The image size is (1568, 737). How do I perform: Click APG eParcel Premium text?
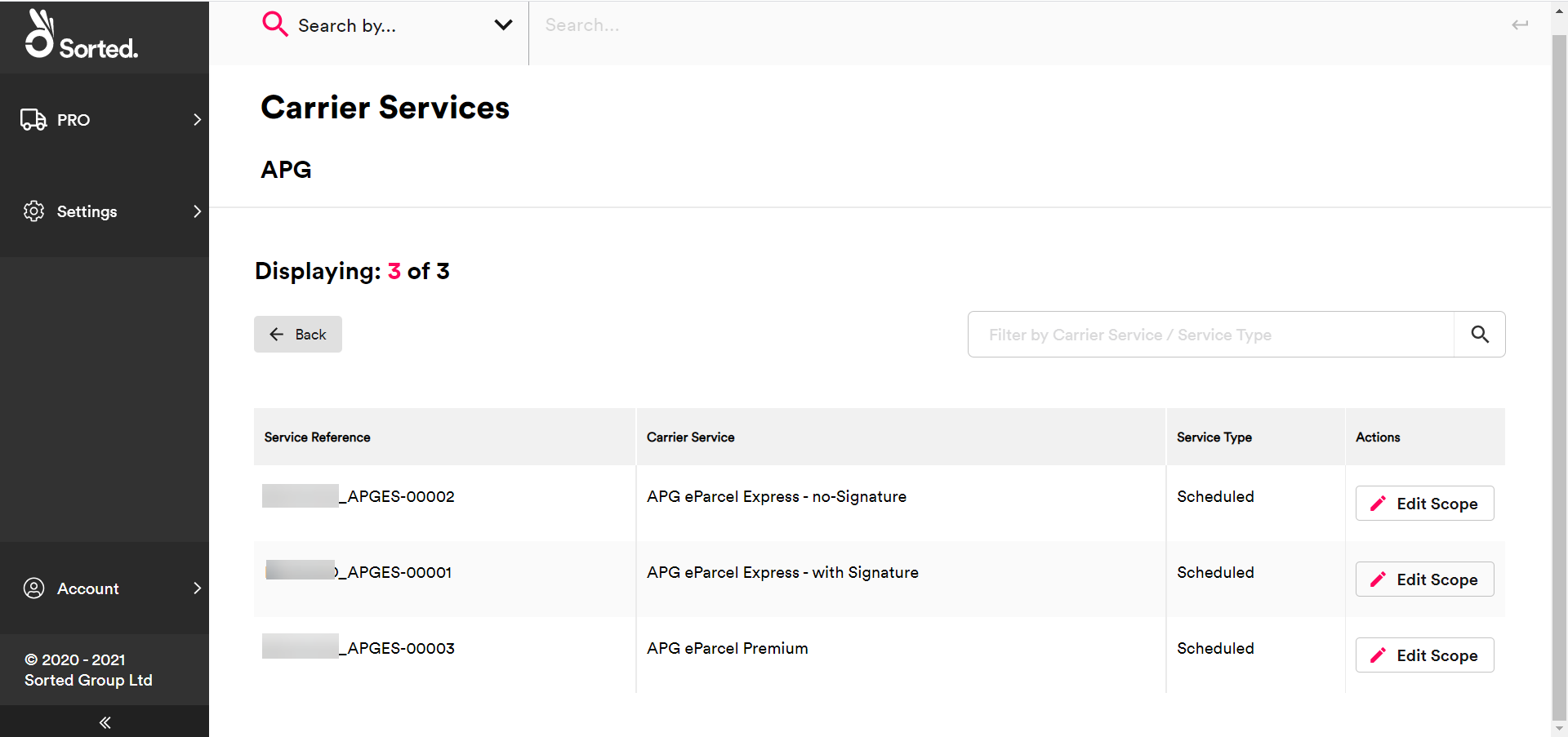[727, 648]
